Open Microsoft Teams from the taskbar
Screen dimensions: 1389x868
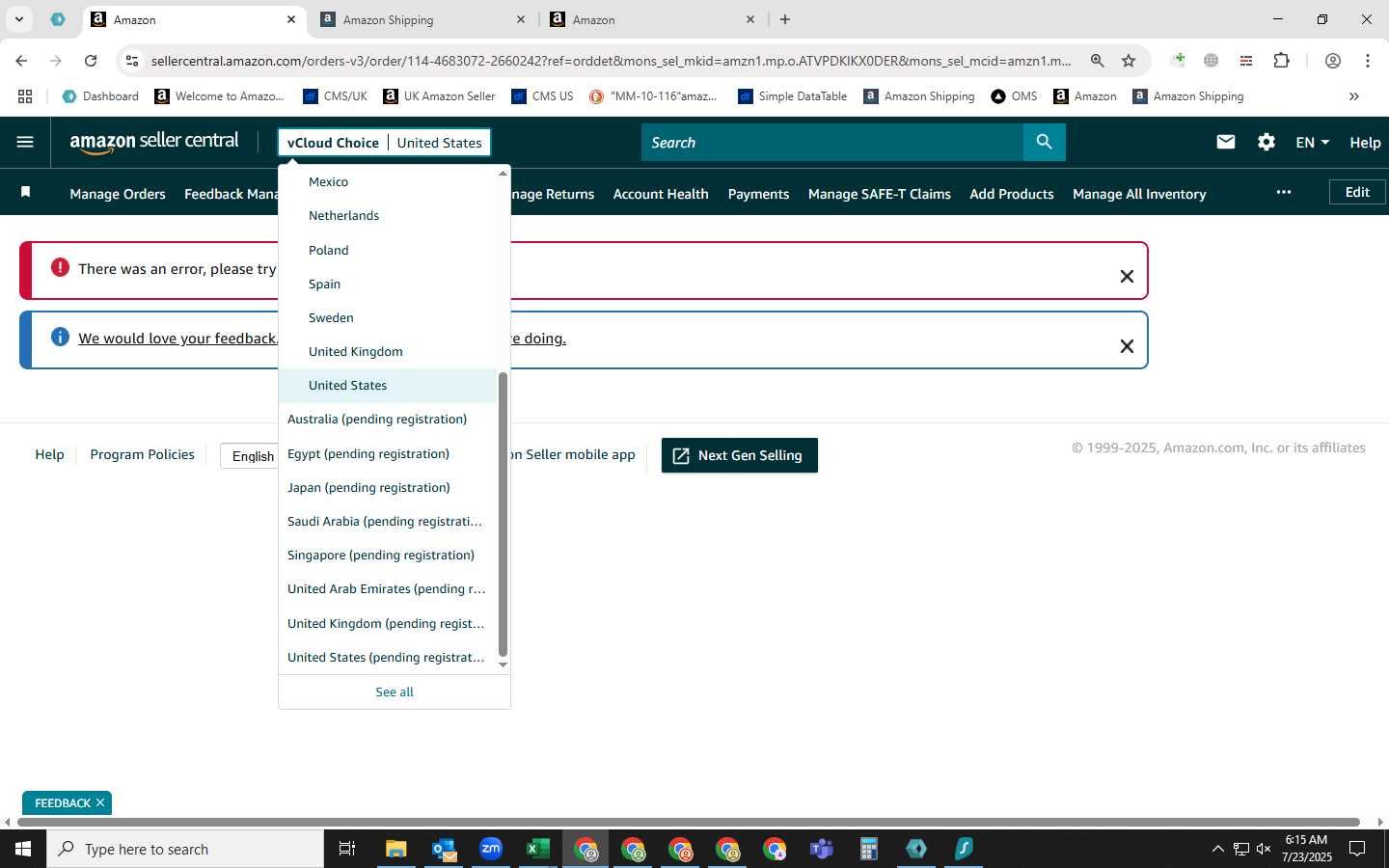pos(822,849)
